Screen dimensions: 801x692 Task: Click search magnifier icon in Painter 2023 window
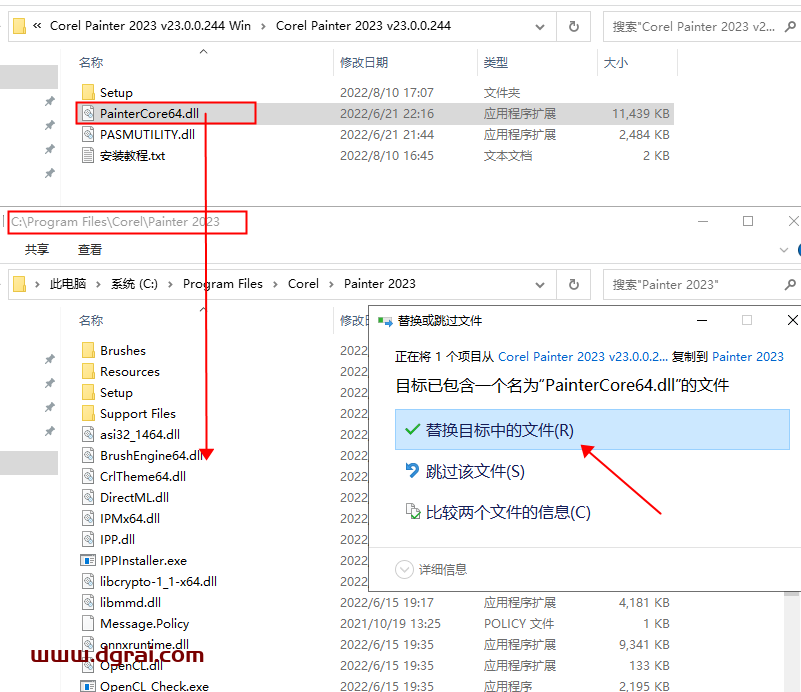790,284
